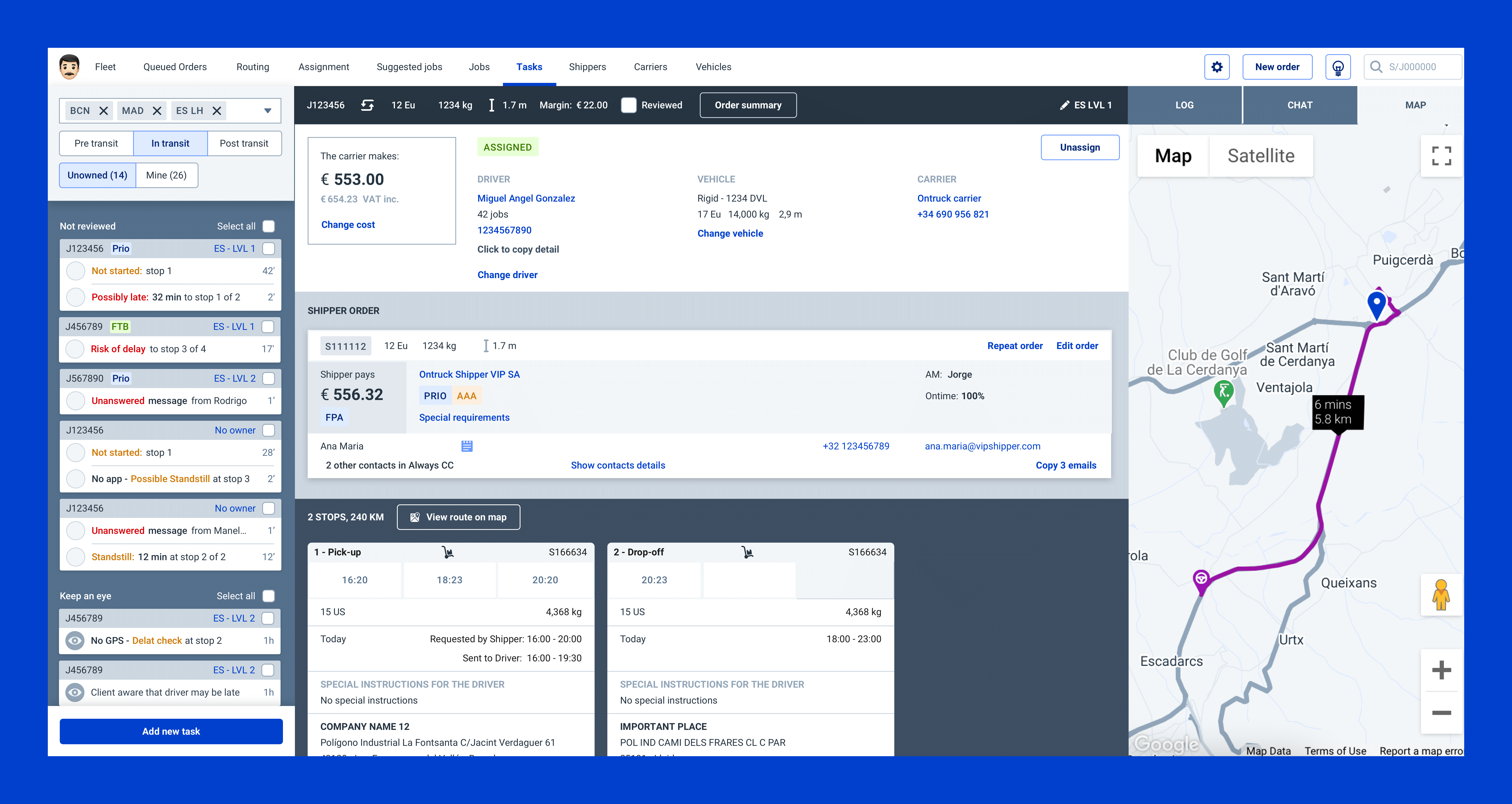This screenshot has height=804, width=1512.
Task: Mark Possibly late task circle done
Action: (76, 298)
